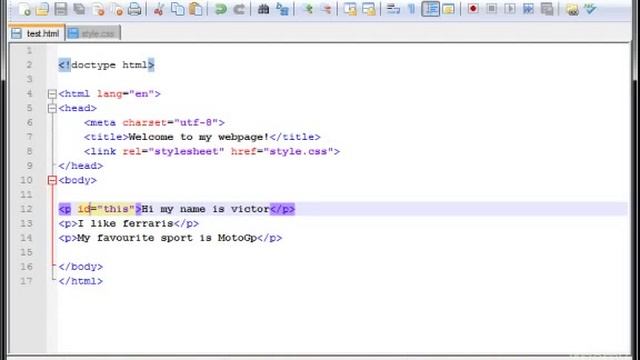This screenshot has height=360, width=640.
Task: Click line number 12 in margin
Action: point(26,209)
